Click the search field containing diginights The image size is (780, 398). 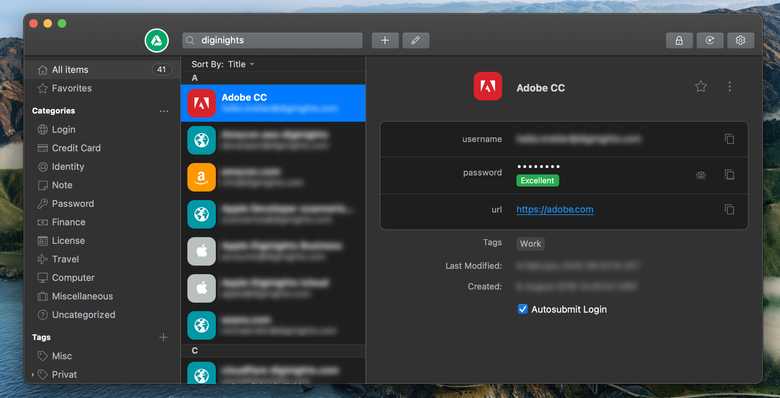tap(273, 40)
